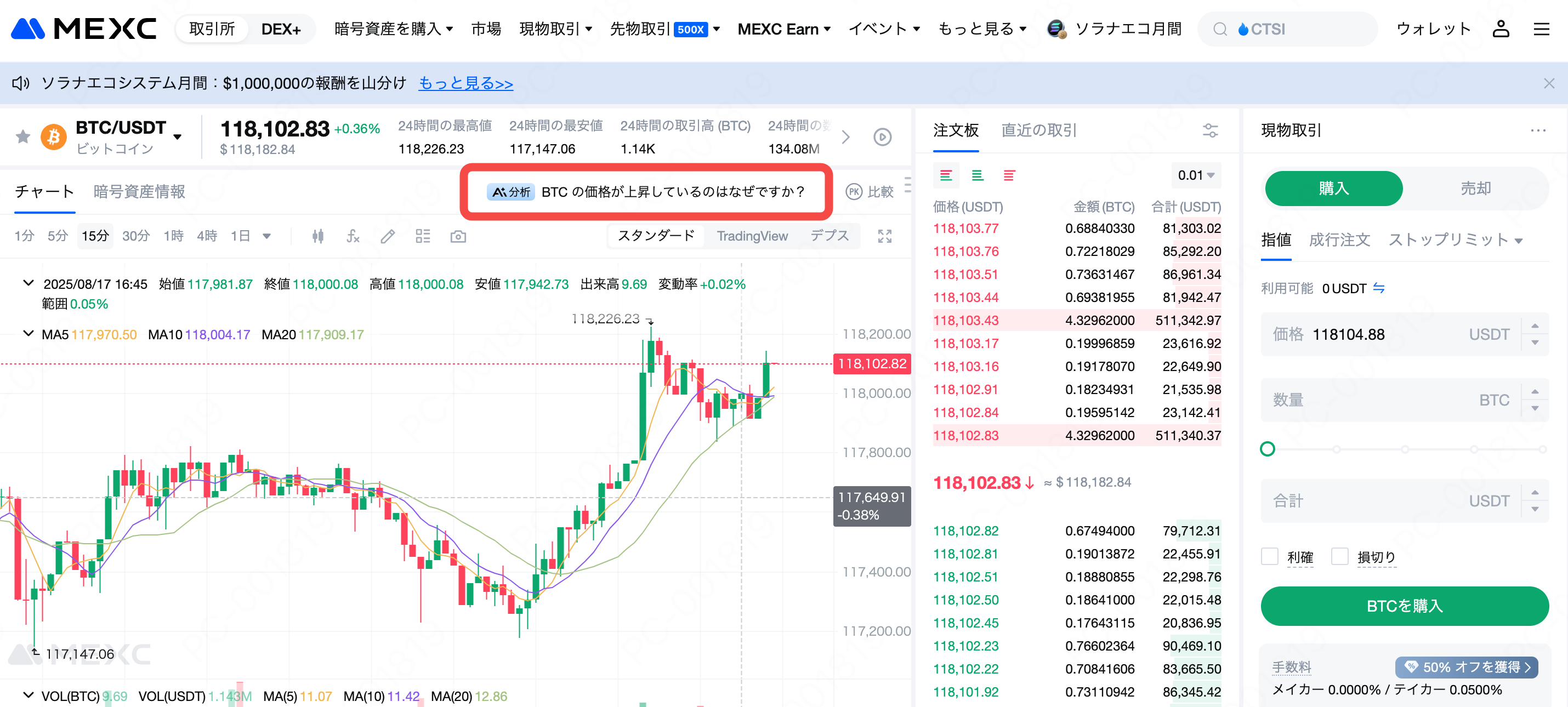Open the AI 分析 BTC price question

pos(646,192)
